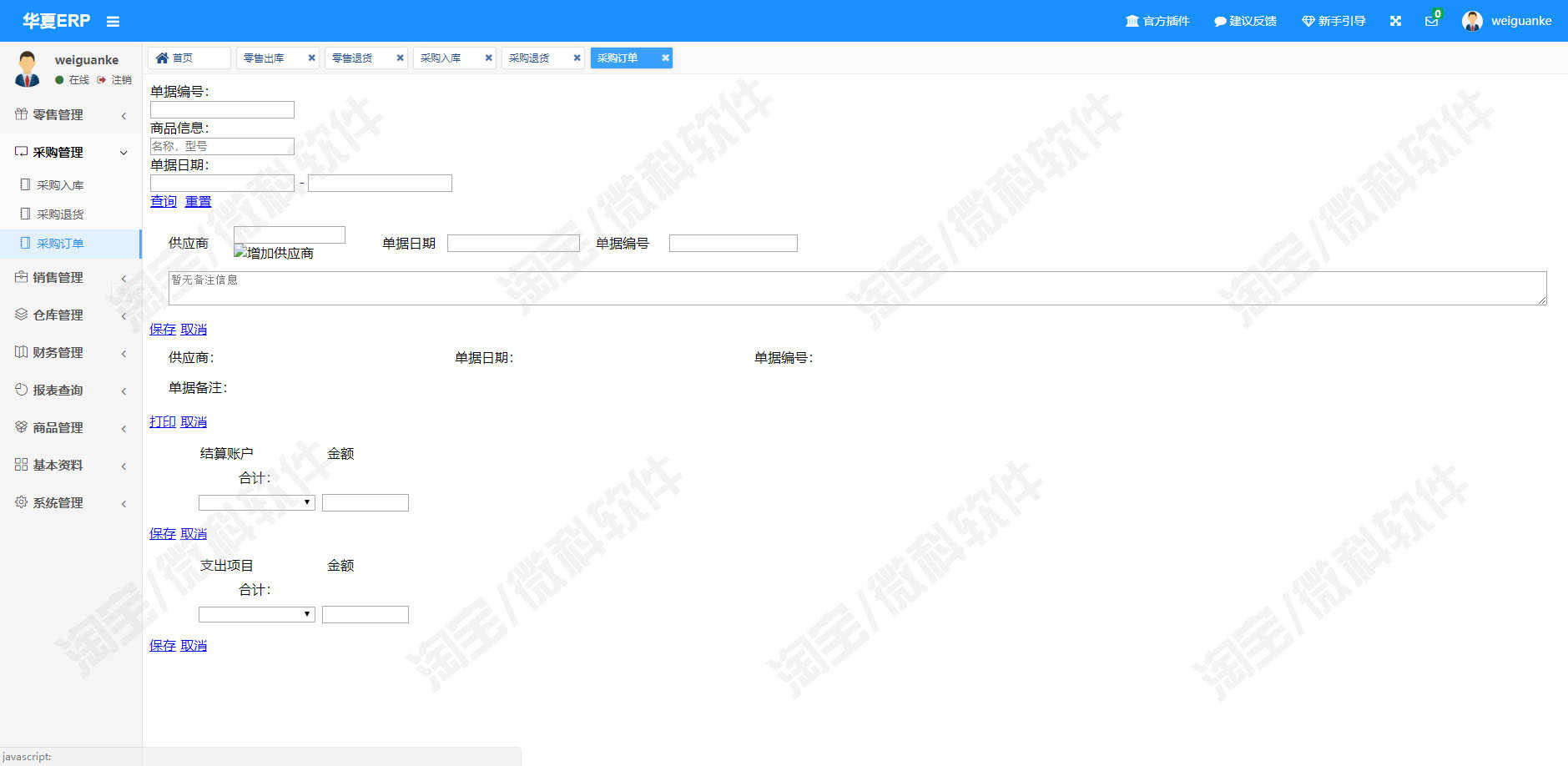Click the 商品管理 icon
Screen dimensions: 1568x766
click(21, 427)
